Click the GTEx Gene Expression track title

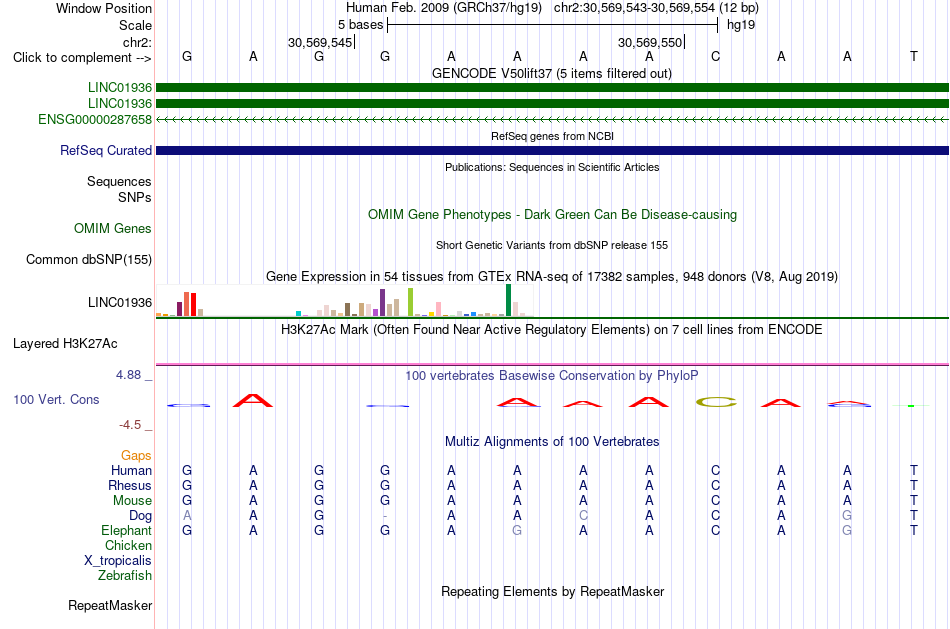point(552,276)
